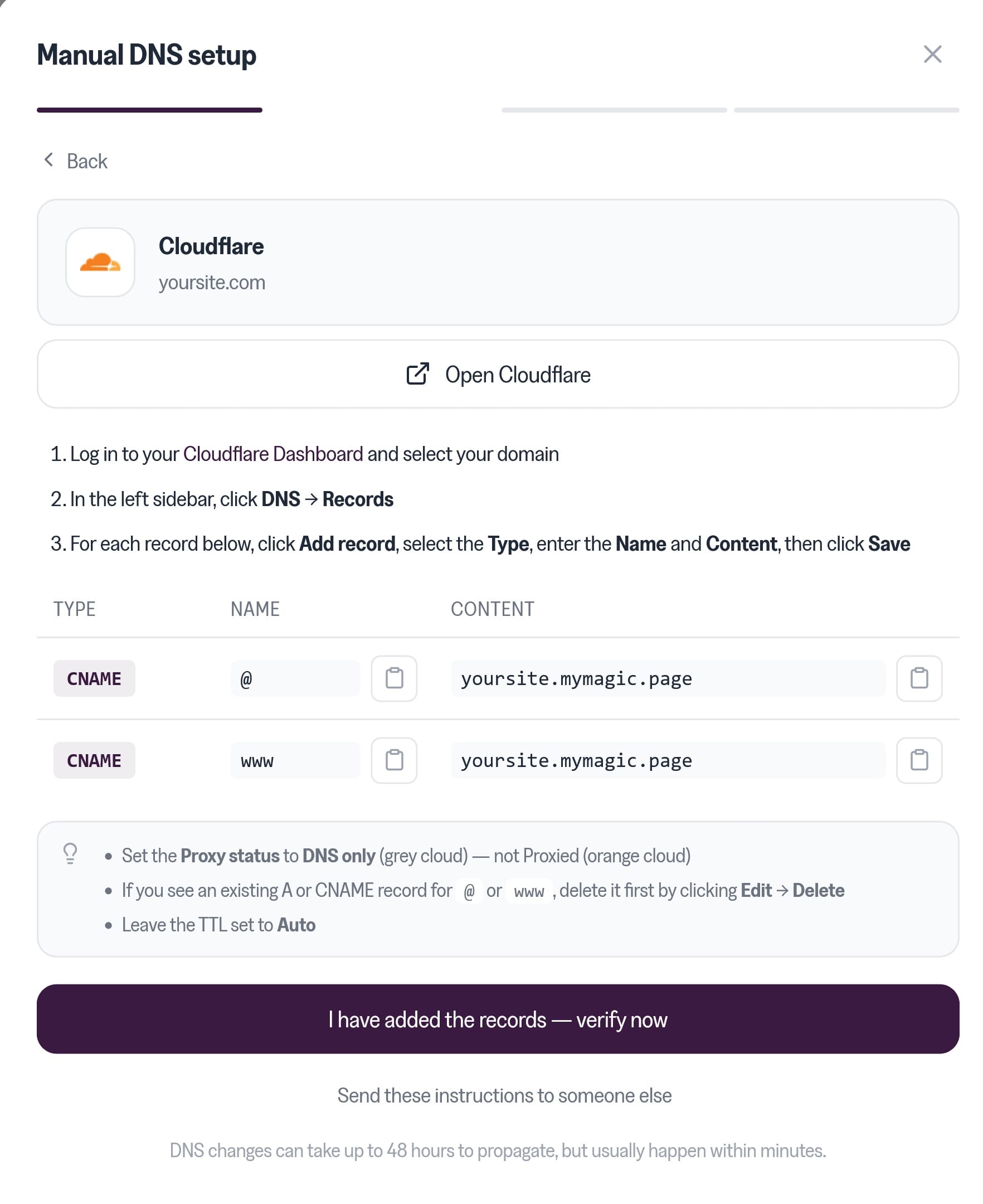Go back using the chevron arrow

coord(48,161)
